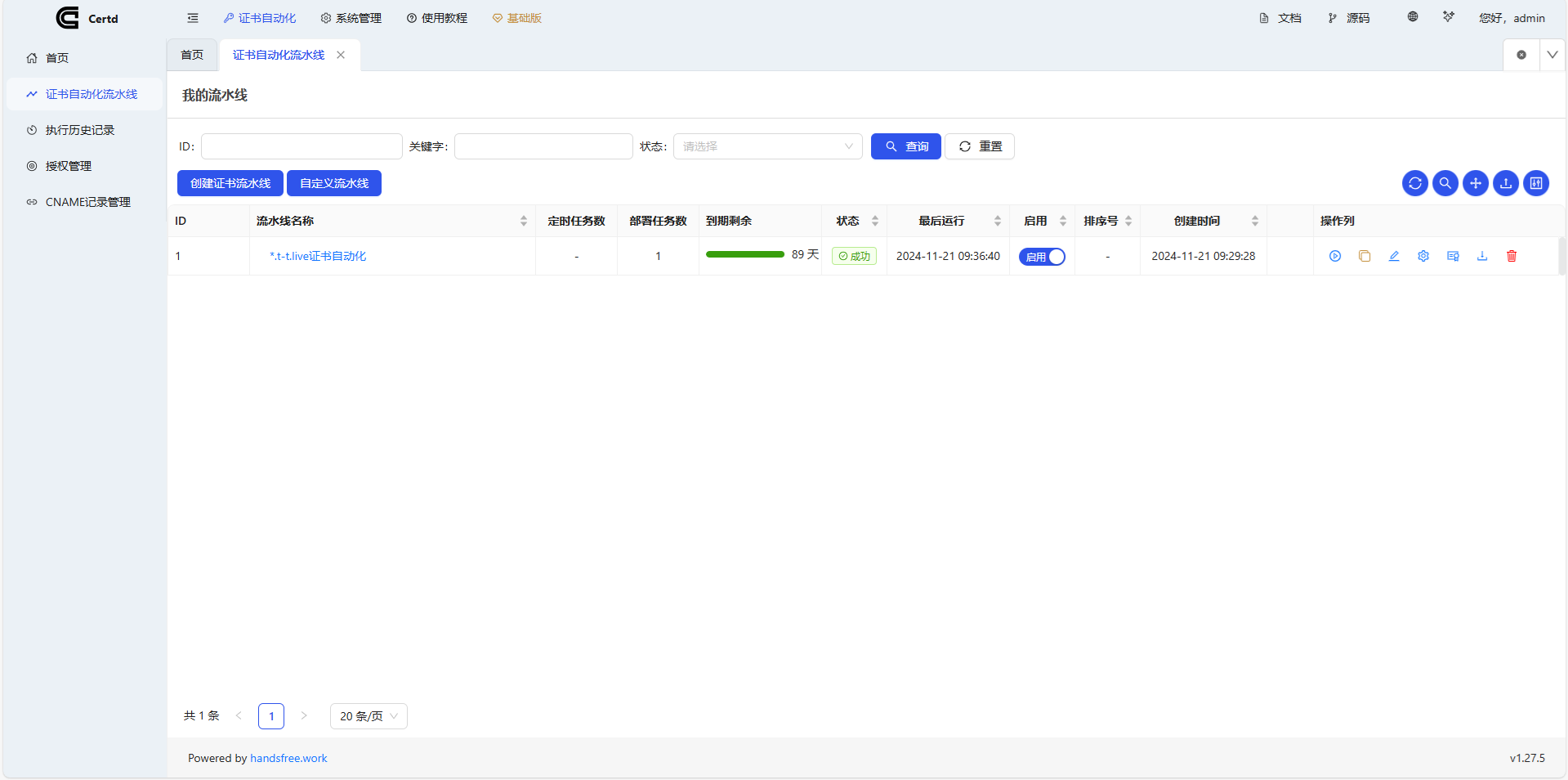Screen dimensions: 1568x780
Task: Toggle the blue circular search-bar visibility button
Action: click(1445, 183)
